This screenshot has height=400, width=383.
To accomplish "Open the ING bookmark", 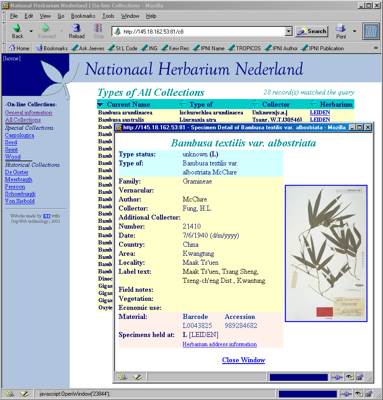I will (149, 48).
